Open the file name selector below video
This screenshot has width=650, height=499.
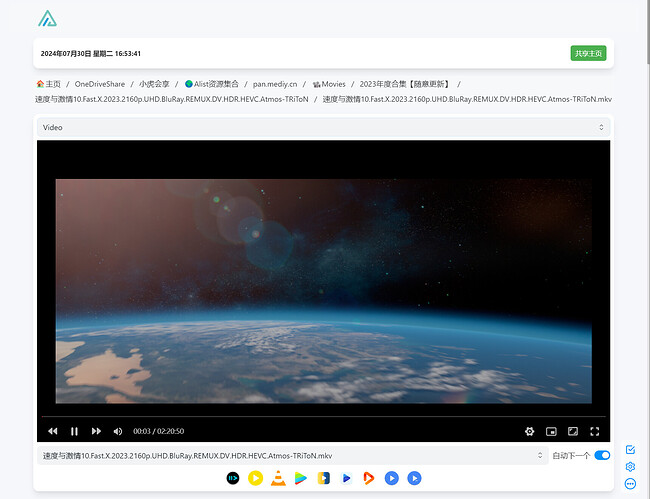[x=293, y=455]
